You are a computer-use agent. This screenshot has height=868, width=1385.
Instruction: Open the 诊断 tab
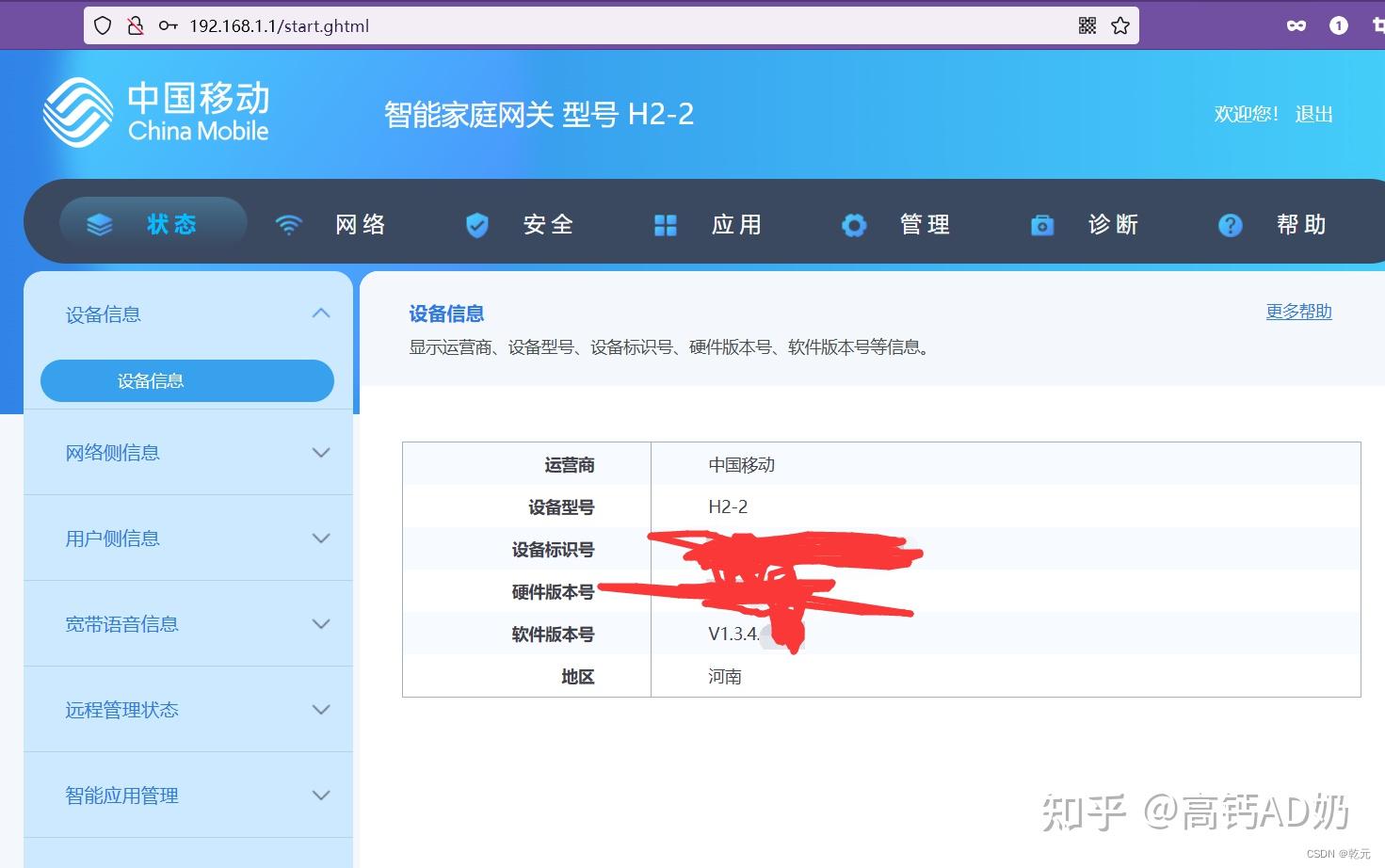pyautogui.click(x=1114, y=224)
